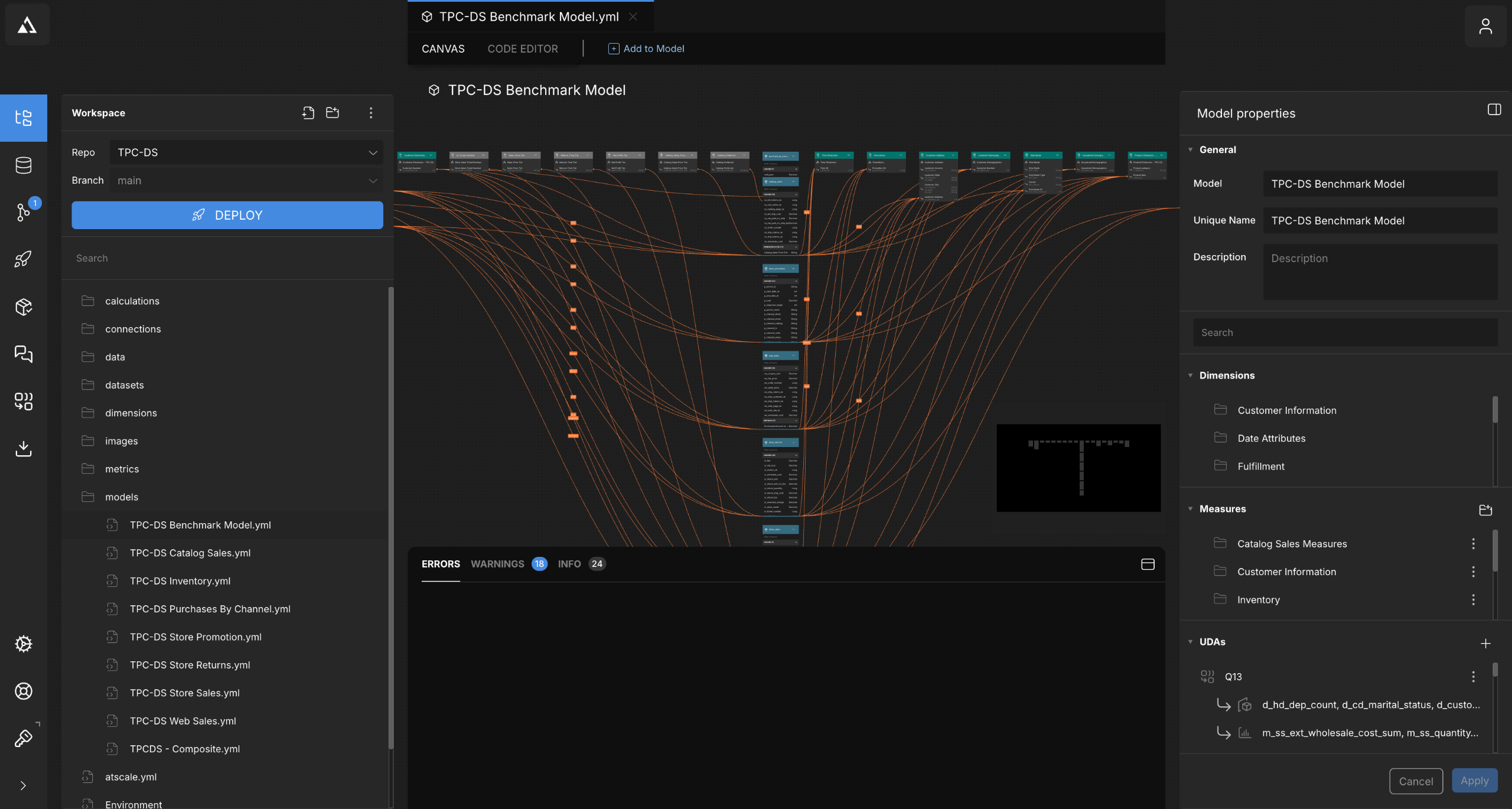
Task: Toggle the errors panel size
Action: click(x=1148, y=565)
